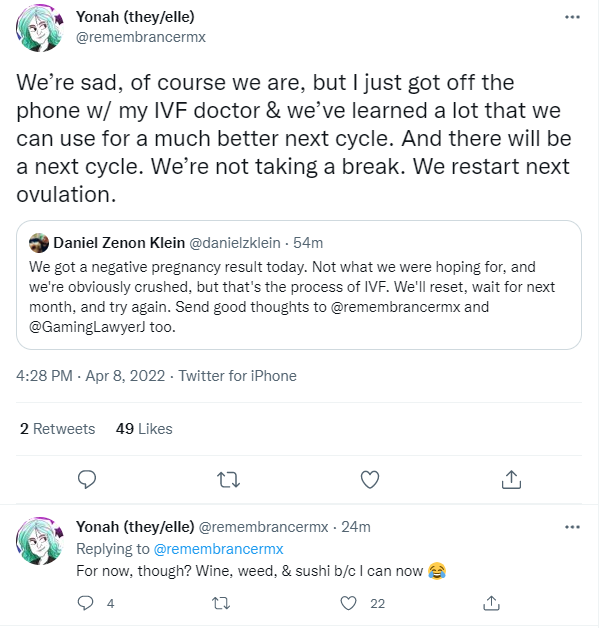600x628 pixels.
Task: Share the wine, weed & sushi reply
Action: click(491, 603)
